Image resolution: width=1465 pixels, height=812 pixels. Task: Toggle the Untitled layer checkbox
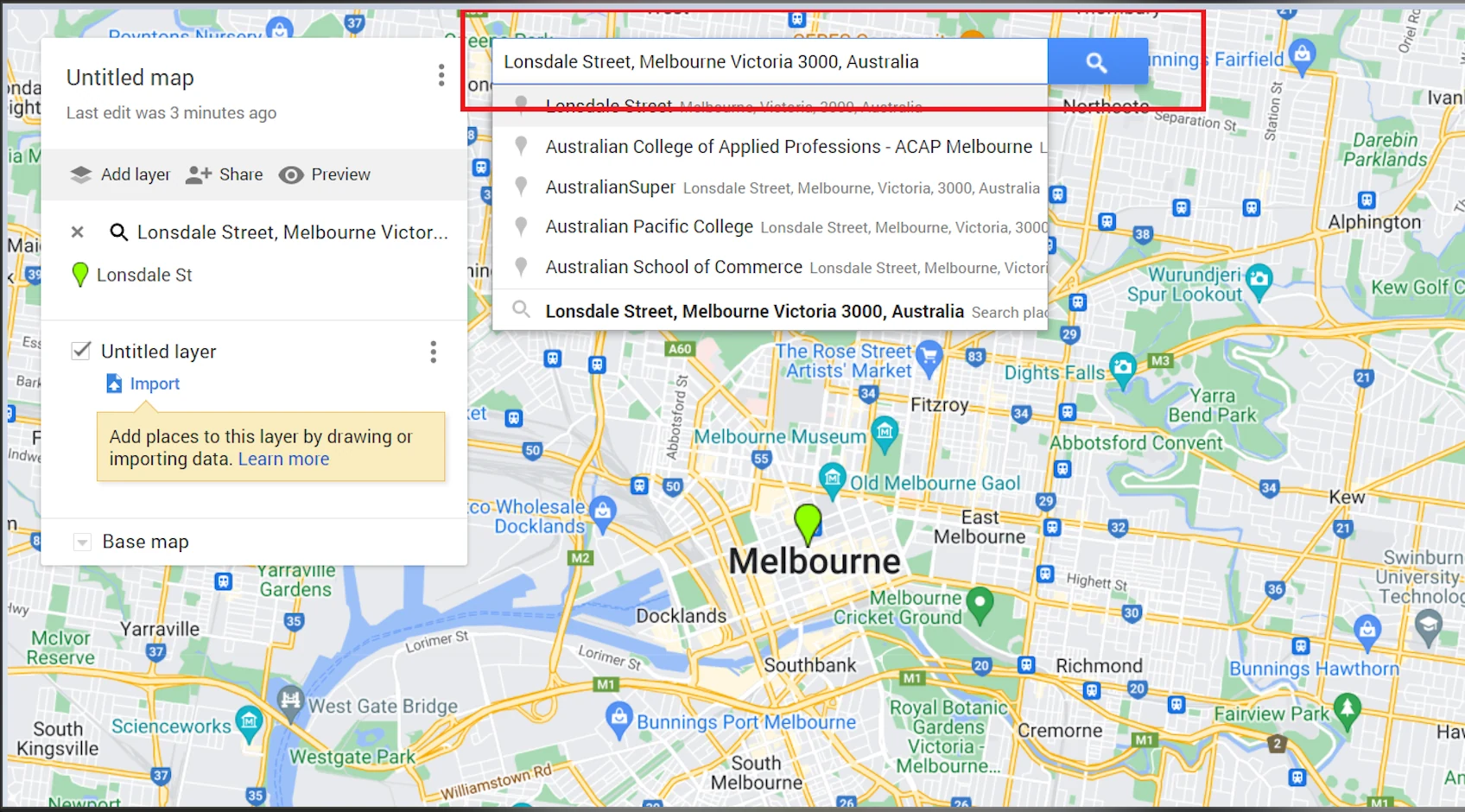[x=81, y=351]
